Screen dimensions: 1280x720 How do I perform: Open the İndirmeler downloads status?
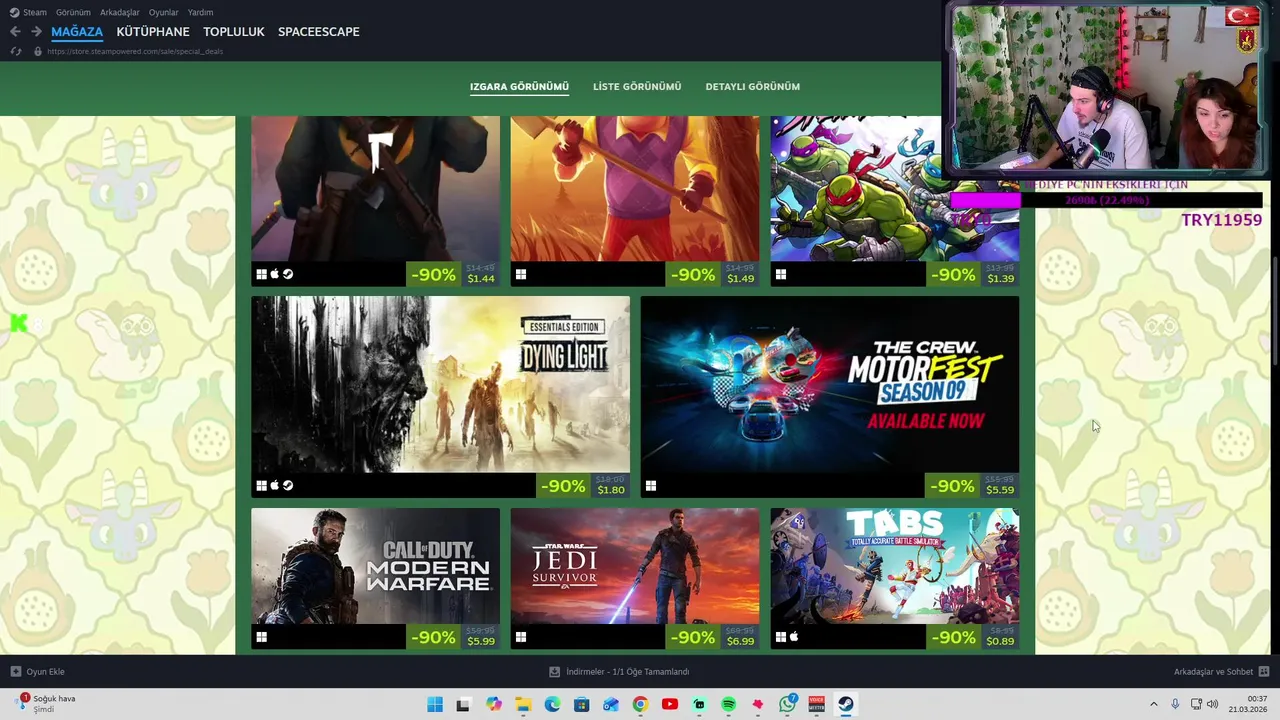[x=620, y=672]
